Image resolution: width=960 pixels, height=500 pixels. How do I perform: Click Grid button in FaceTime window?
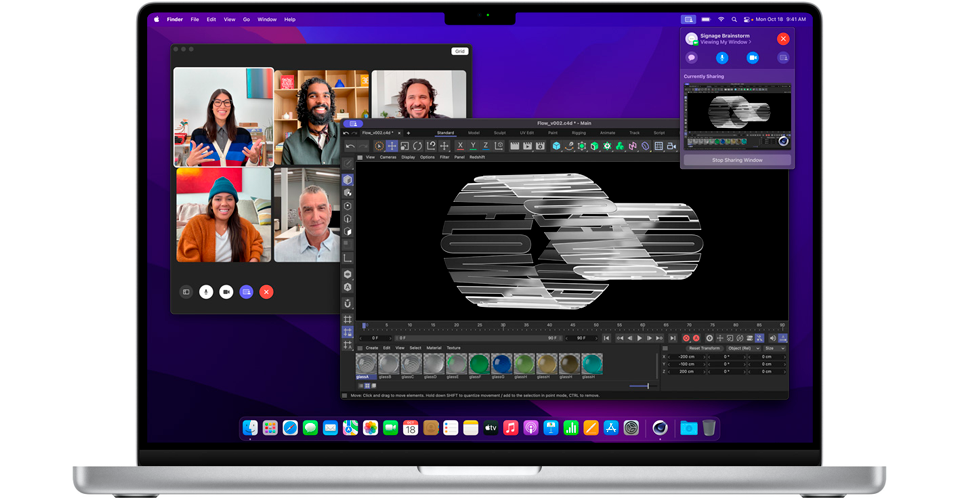460,51
